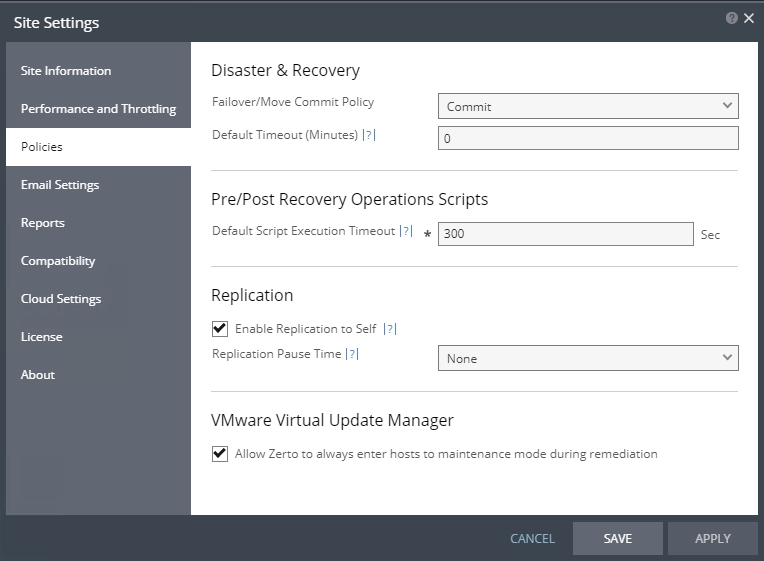Image resolution: width=764 pixels, height=561 pixels.
Task: Open the Compatibility tab
Action: tap(98, 261)
